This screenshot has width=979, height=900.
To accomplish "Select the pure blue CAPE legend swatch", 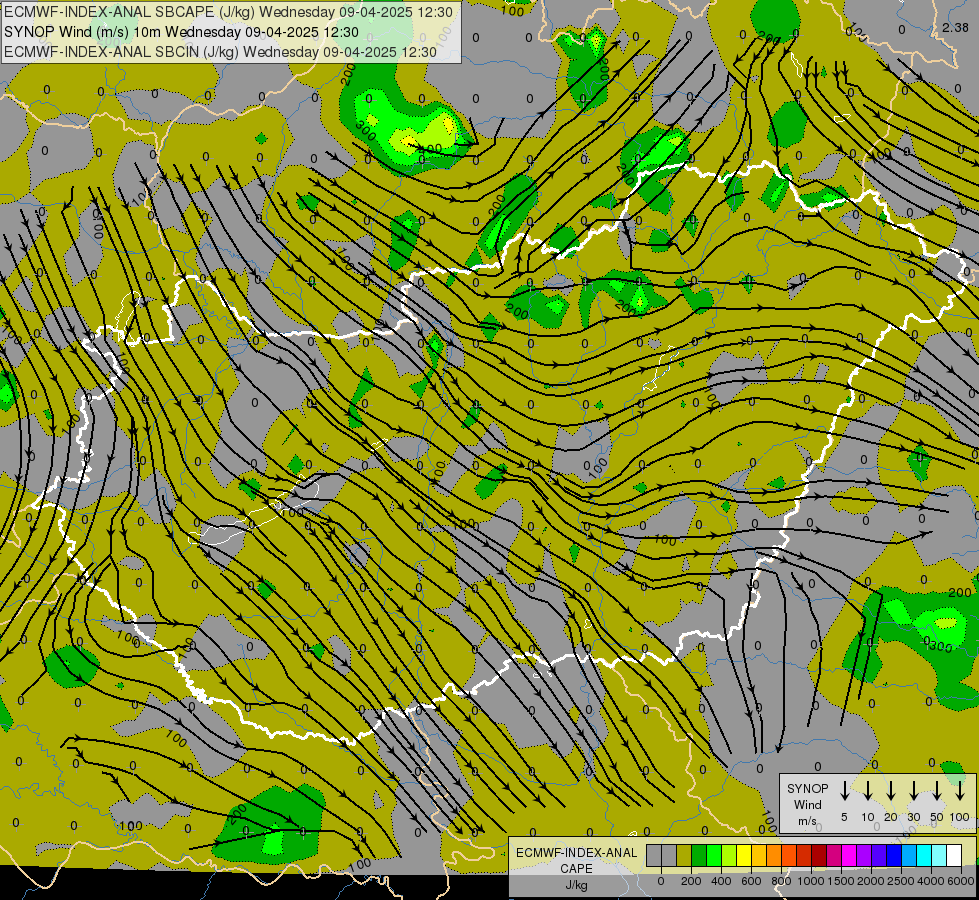I will tap(894, 855).
